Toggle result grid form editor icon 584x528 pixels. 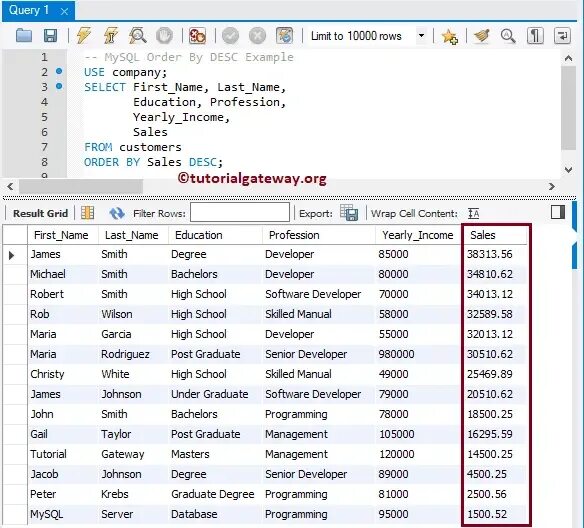click(x=88, y=213)
